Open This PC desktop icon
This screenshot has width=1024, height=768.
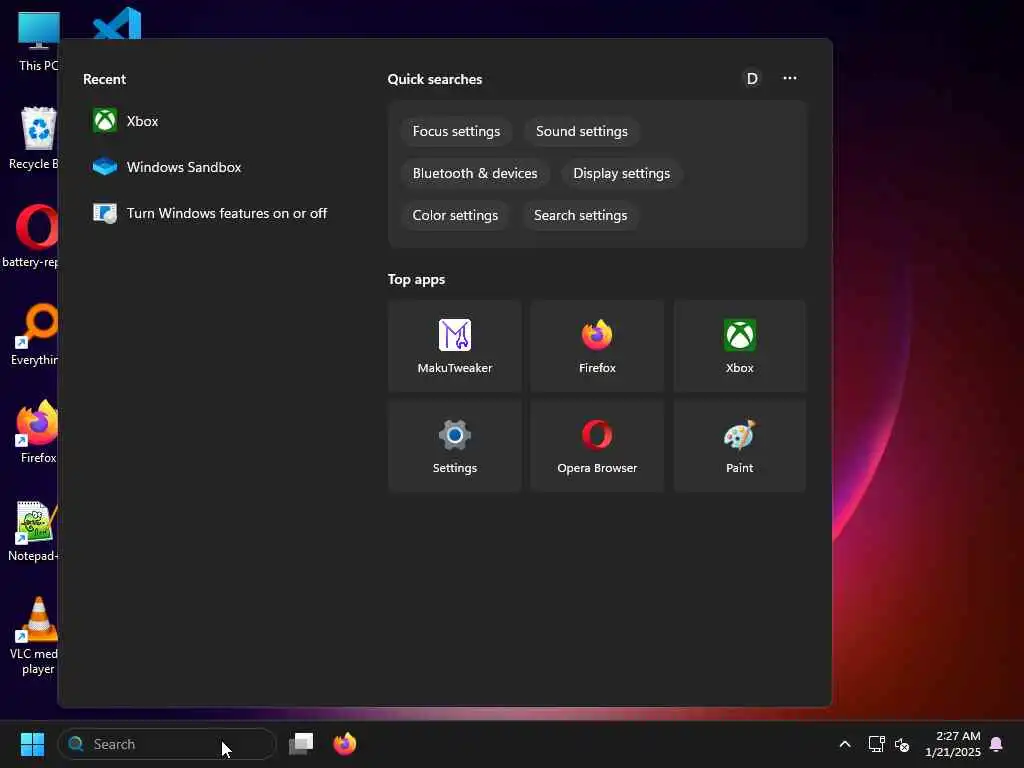[x=38, y=42]
